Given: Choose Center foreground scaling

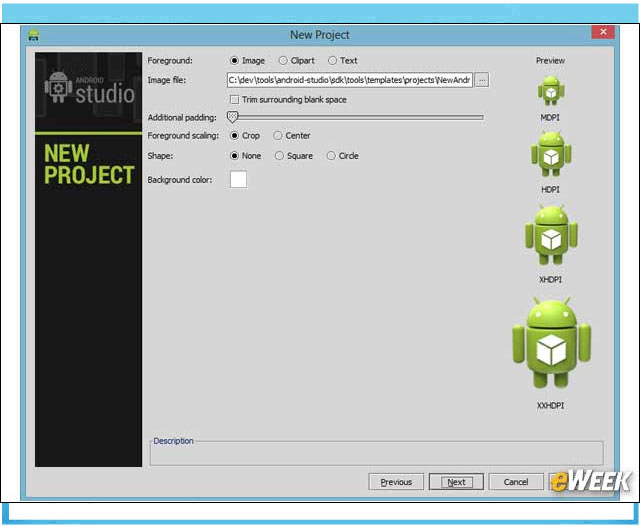Looking at the screenshot, I should (278, 135).
